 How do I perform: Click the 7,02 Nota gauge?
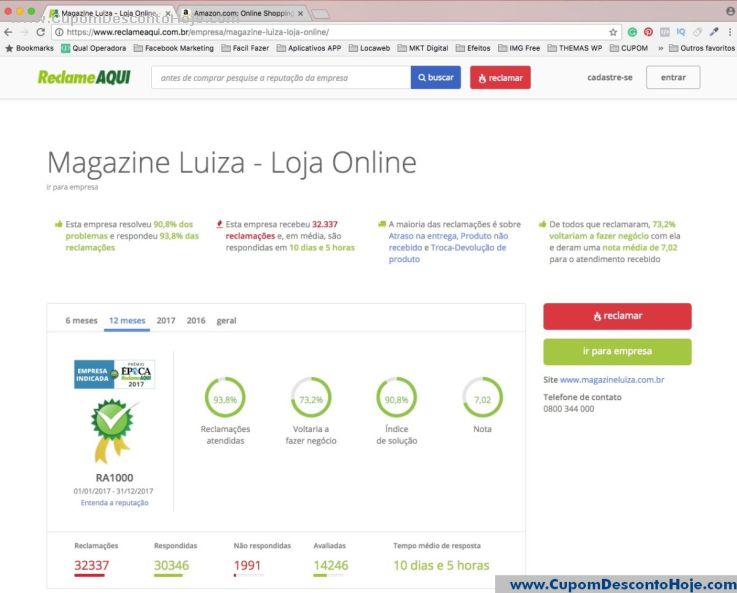483,398
